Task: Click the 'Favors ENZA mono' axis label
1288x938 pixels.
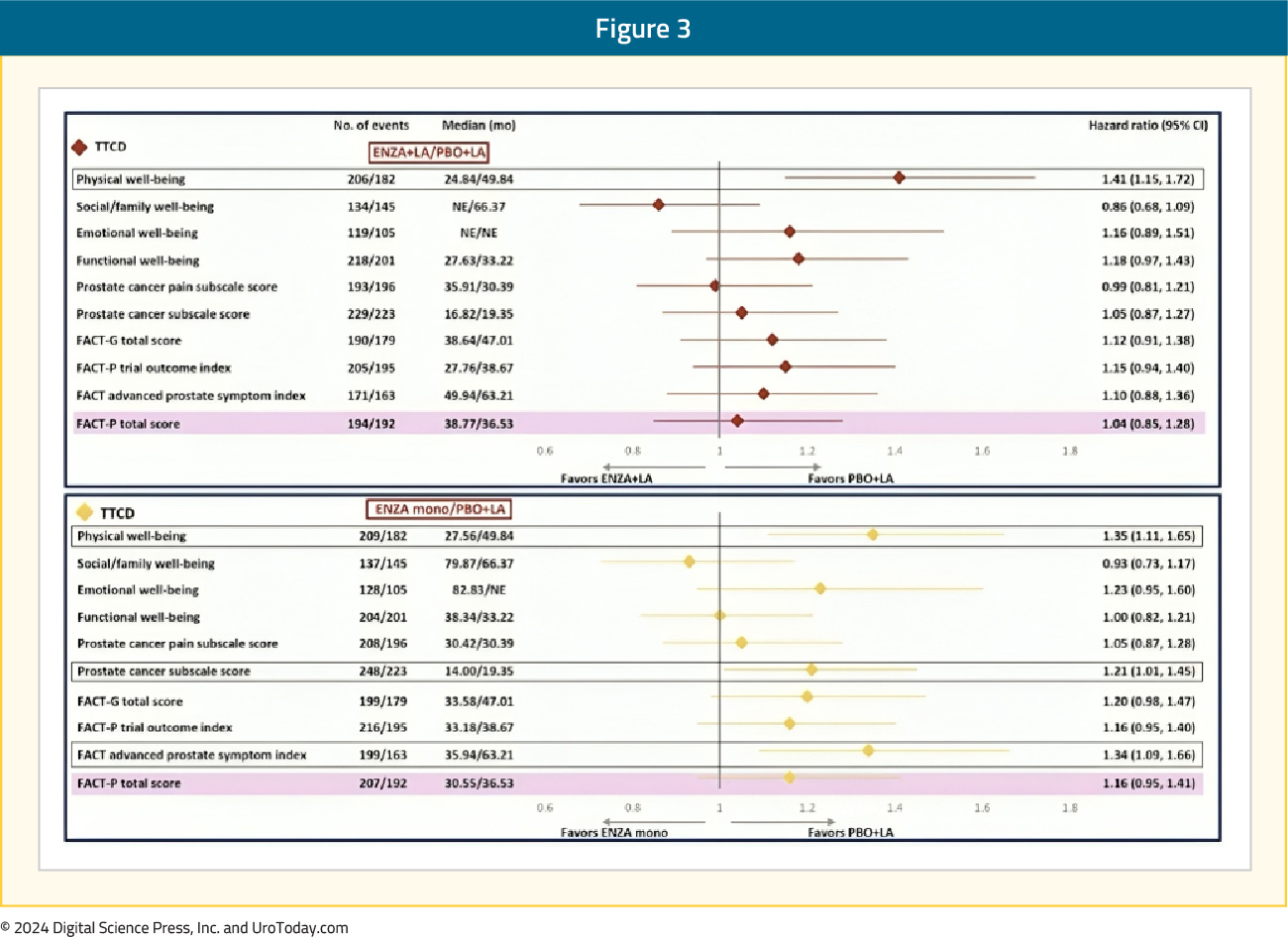Action: (614, 833)
